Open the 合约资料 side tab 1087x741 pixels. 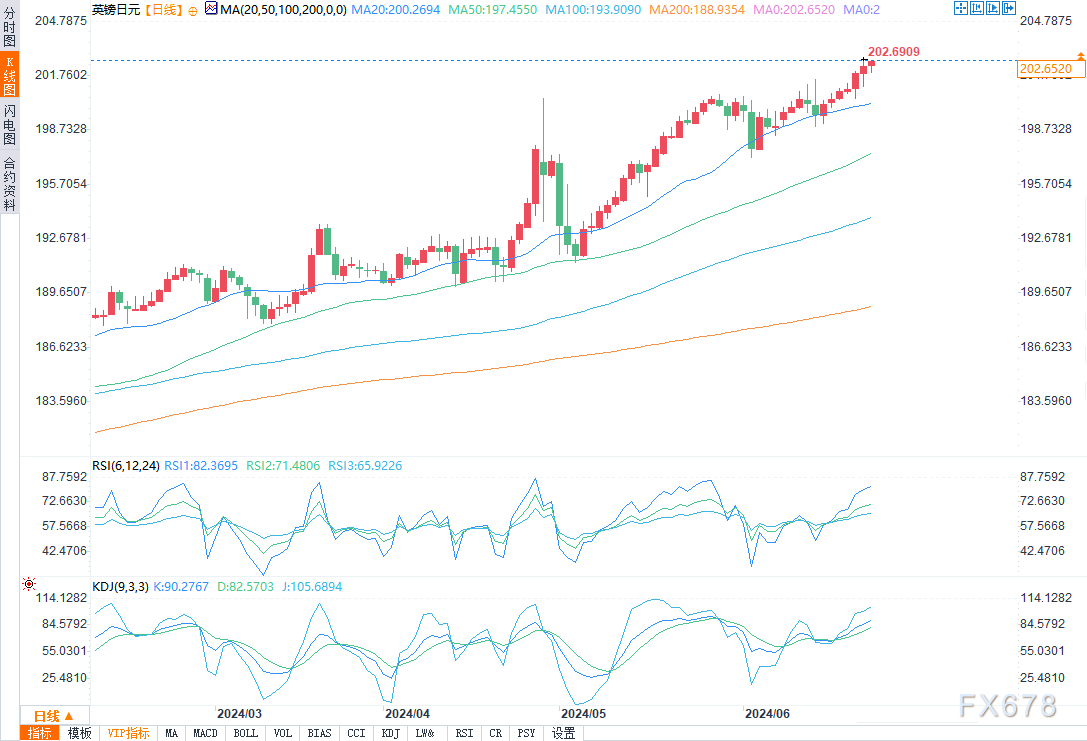click(x=9, y=183)
